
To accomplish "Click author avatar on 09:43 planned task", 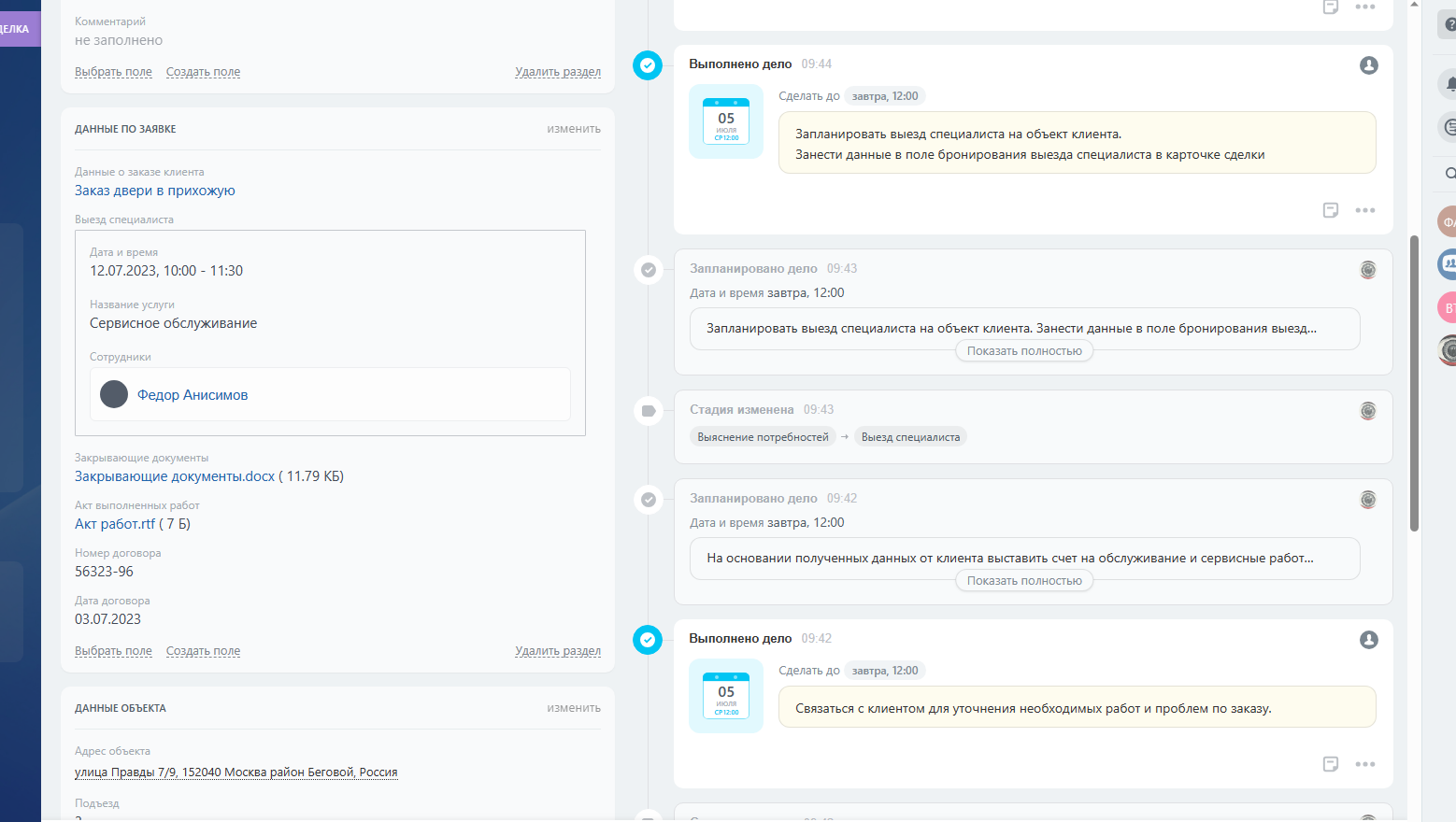I will [x=1368, y=270].
